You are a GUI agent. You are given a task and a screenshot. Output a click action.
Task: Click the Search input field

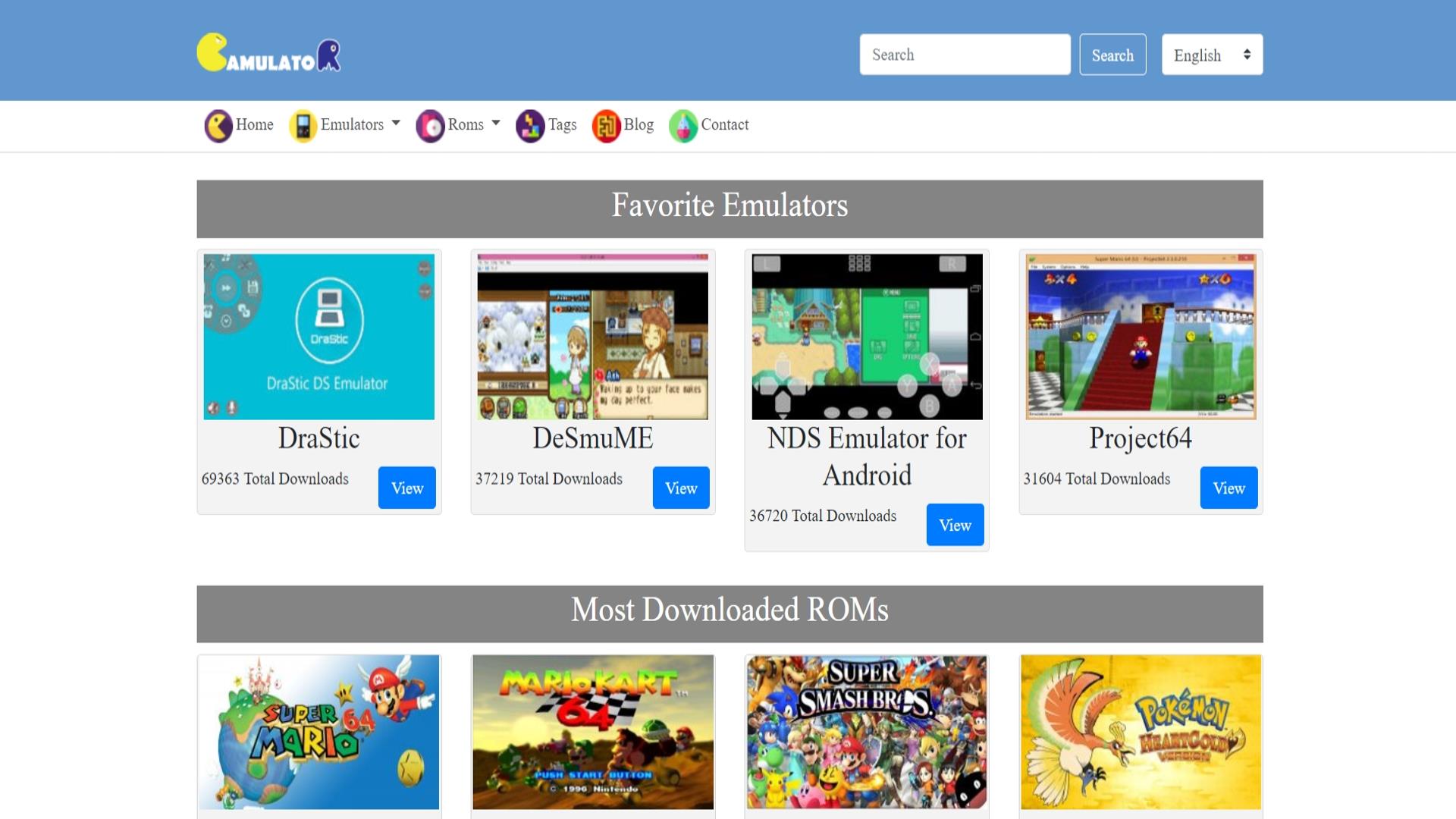[x=964, y=54]
